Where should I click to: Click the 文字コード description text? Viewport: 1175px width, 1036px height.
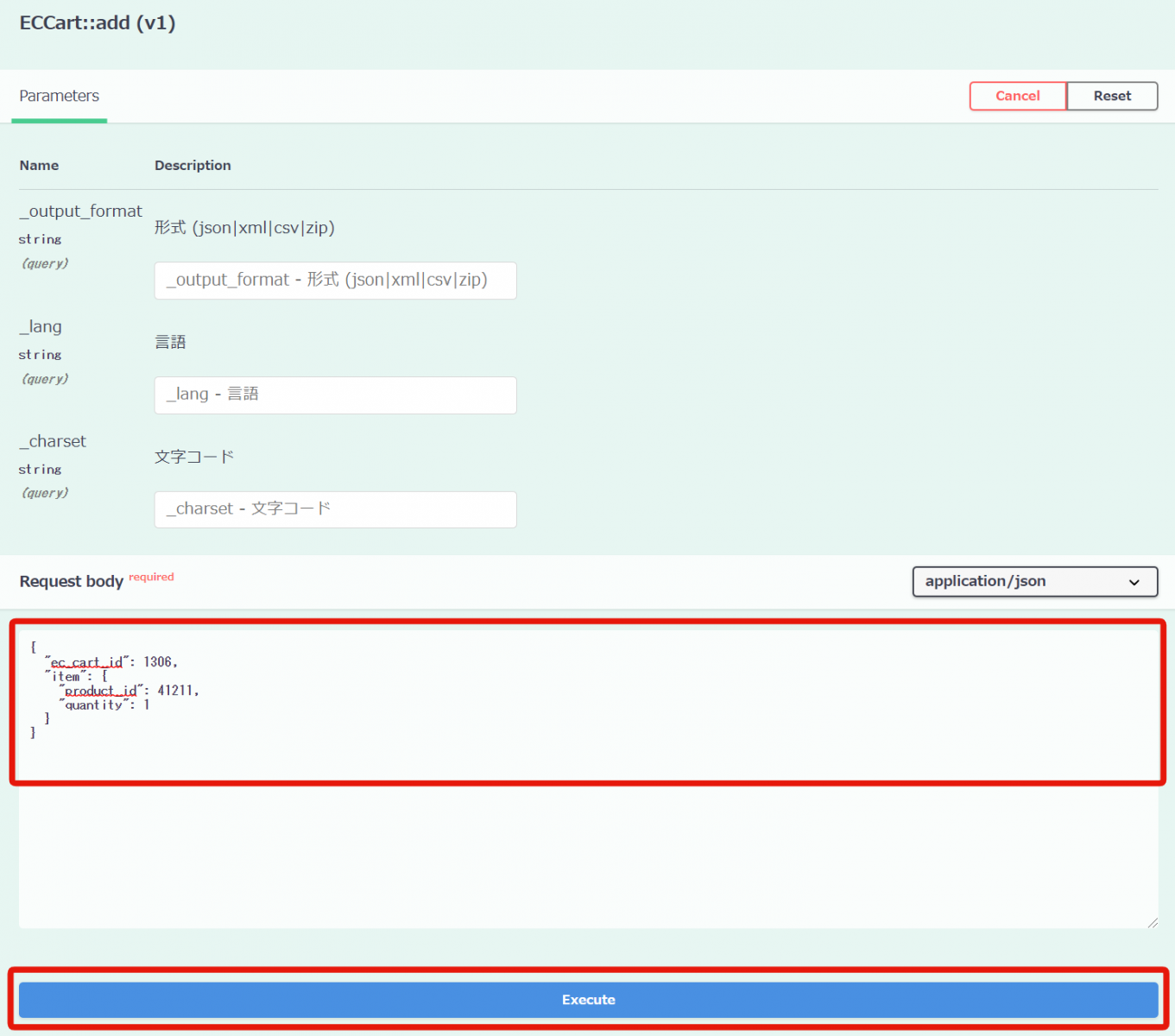(194, 457)
